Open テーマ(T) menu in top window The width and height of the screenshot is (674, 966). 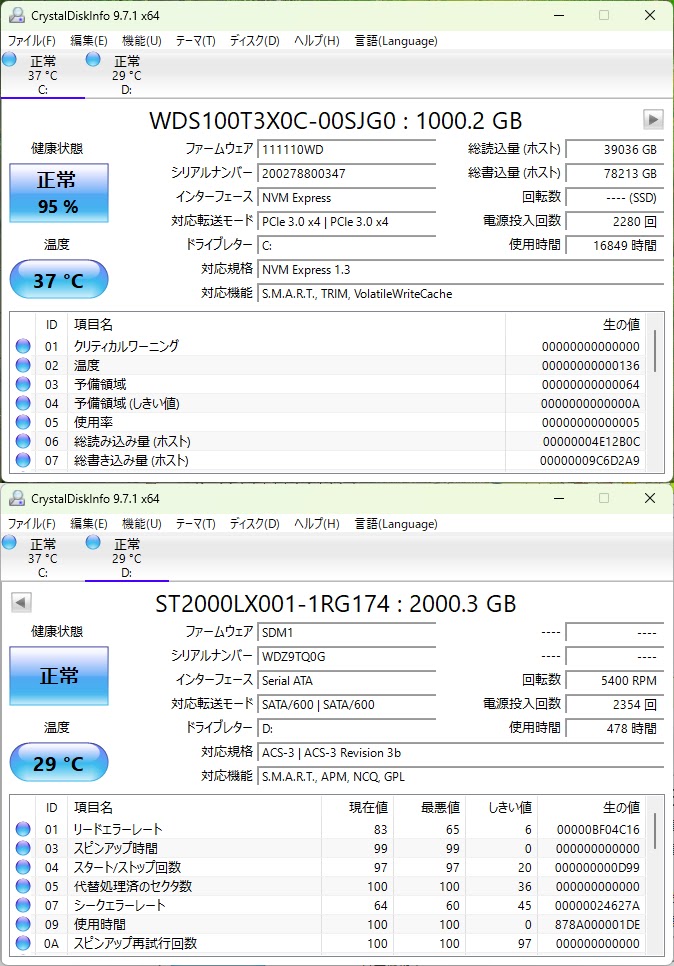pos(195,41)
